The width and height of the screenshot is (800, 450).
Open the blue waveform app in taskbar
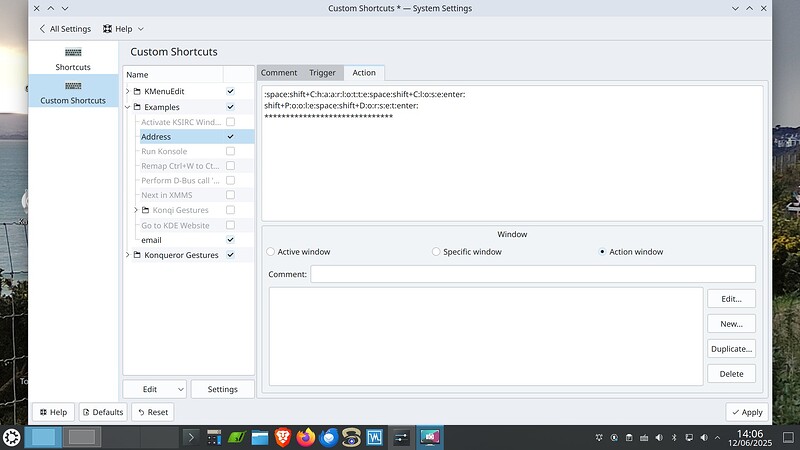(374, 437)
